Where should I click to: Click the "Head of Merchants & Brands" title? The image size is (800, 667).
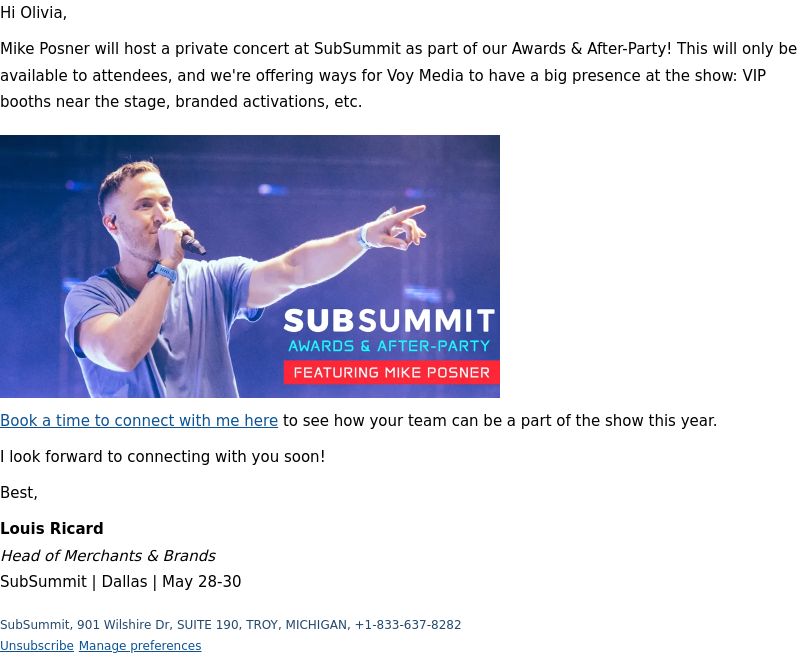click(x=108, y=555)
